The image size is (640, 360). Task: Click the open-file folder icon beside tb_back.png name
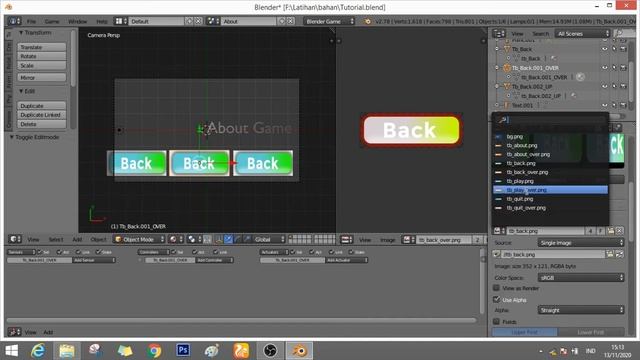coord(610,231)
